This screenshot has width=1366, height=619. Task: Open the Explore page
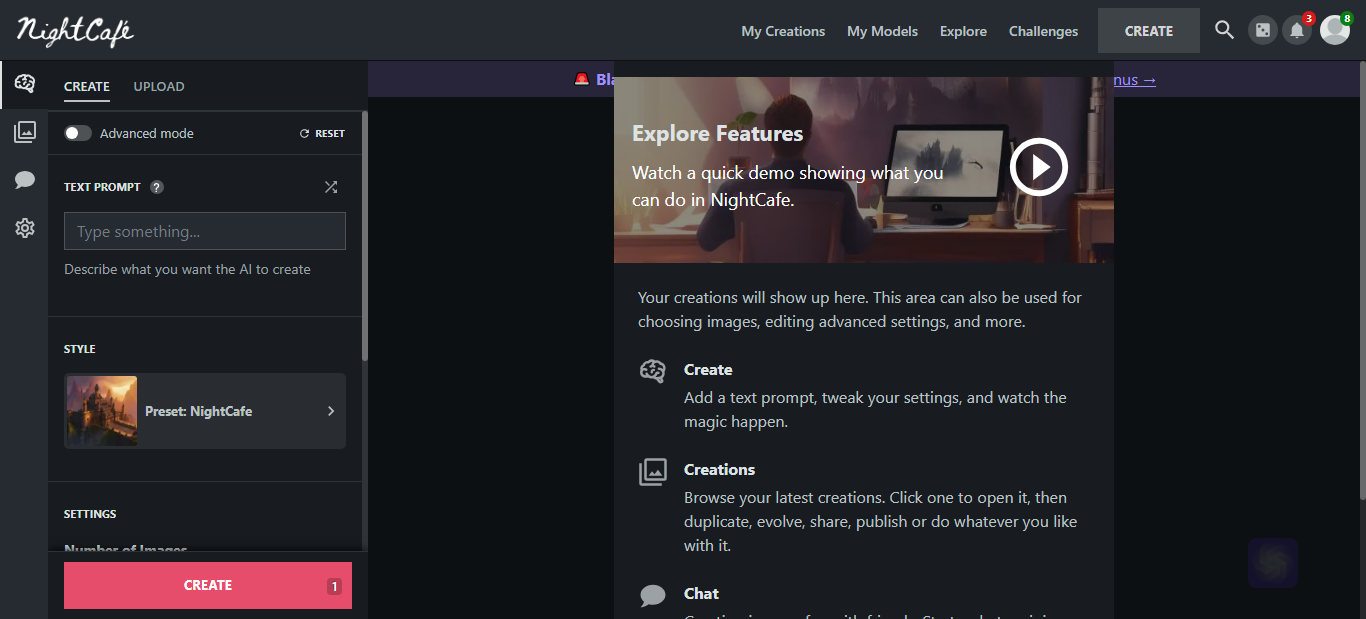click(x=963, y=31)
